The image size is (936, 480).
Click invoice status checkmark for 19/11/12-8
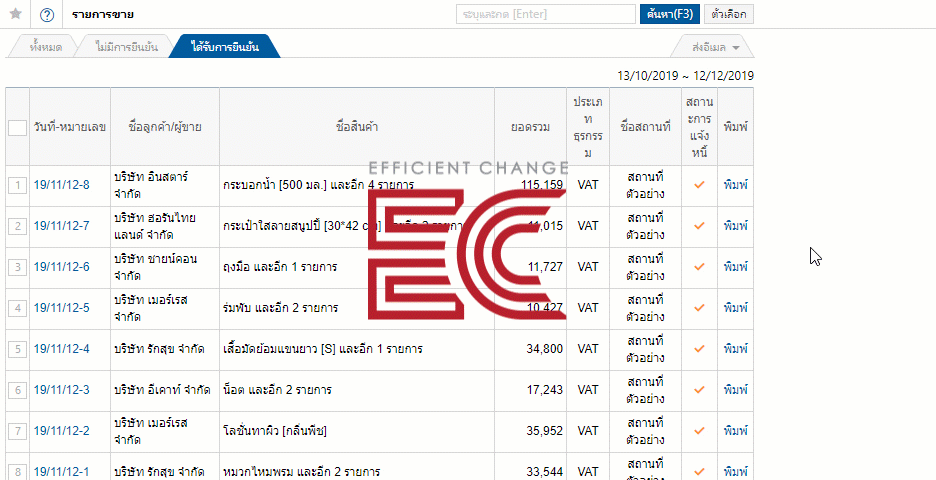(x=699, y=185)
